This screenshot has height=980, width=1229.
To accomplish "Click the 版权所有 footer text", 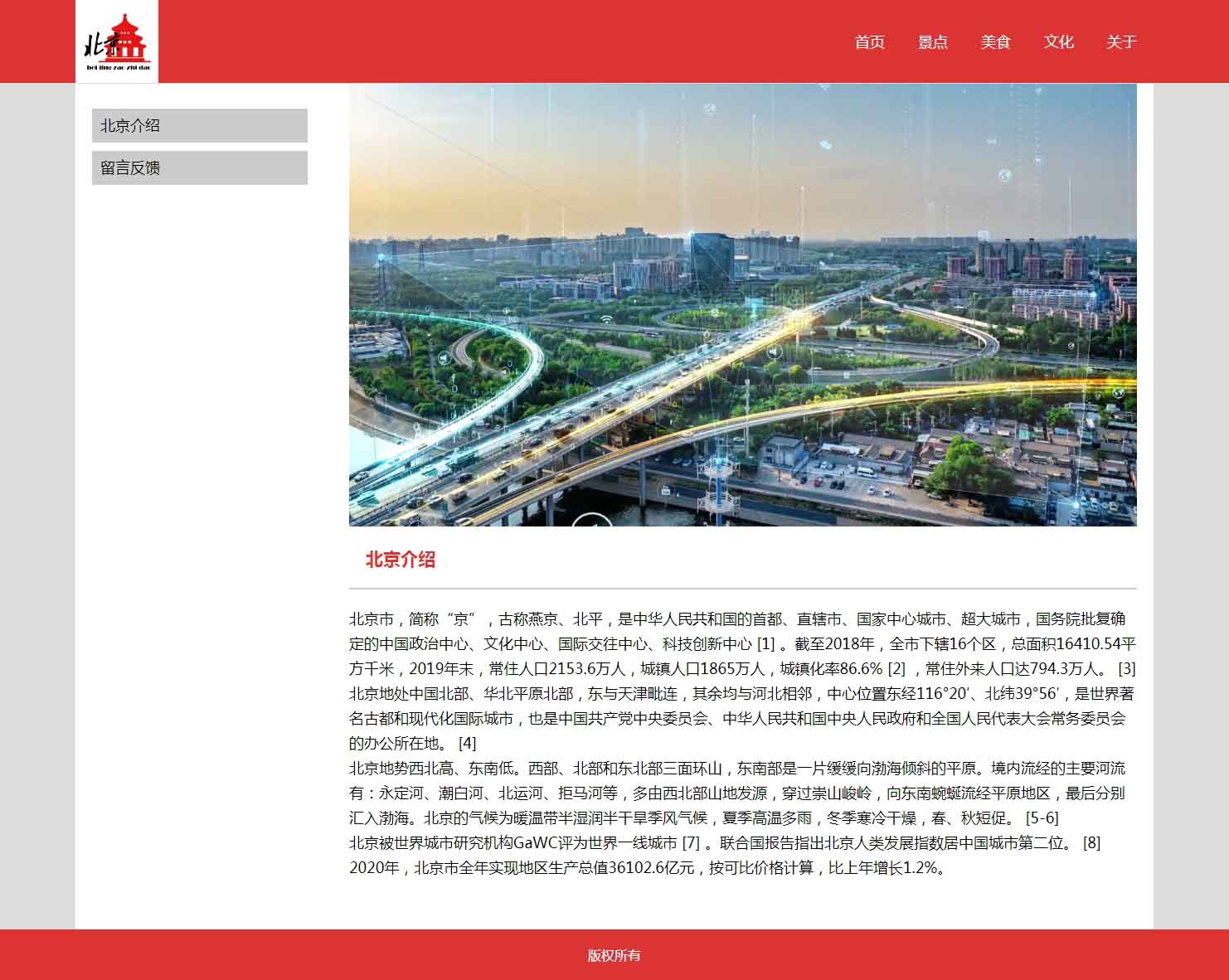I will [614, 955].
